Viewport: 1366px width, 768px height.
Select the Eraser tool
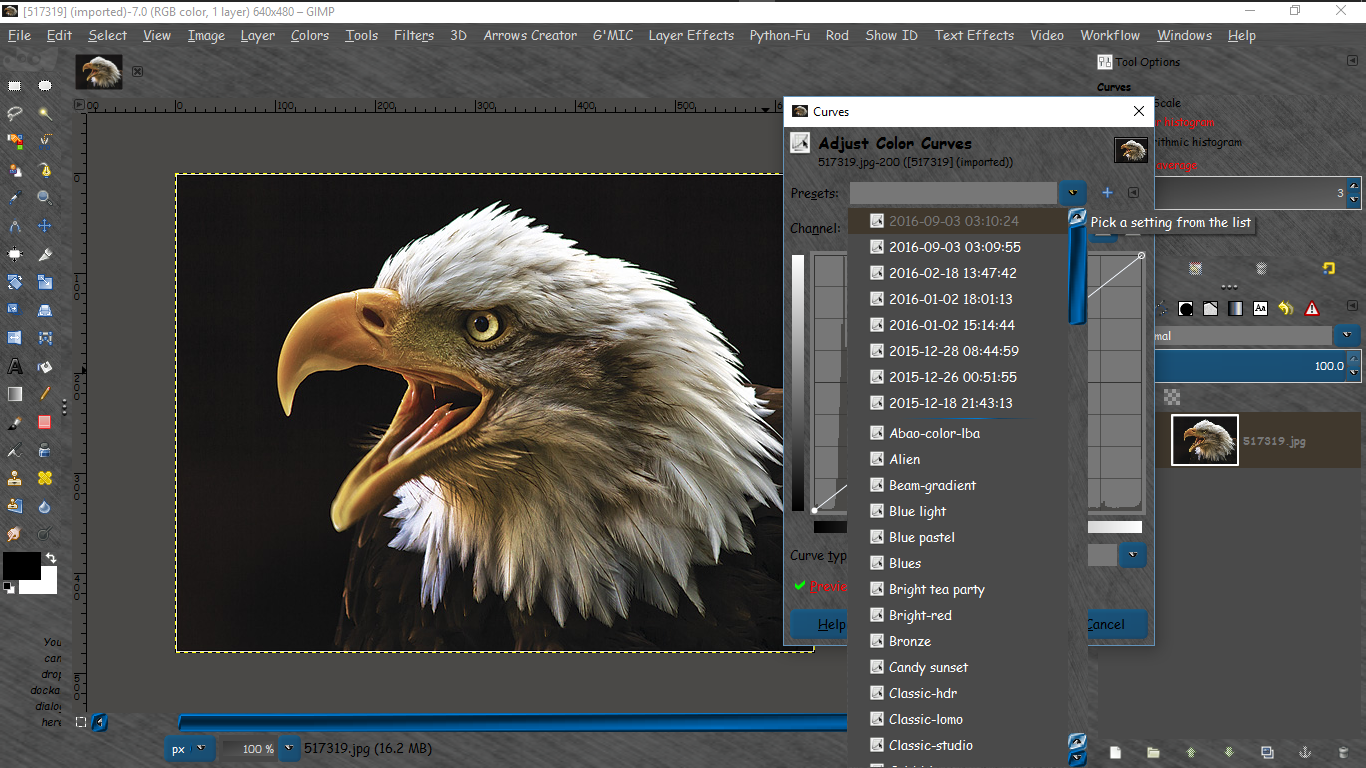pos(45,422)
